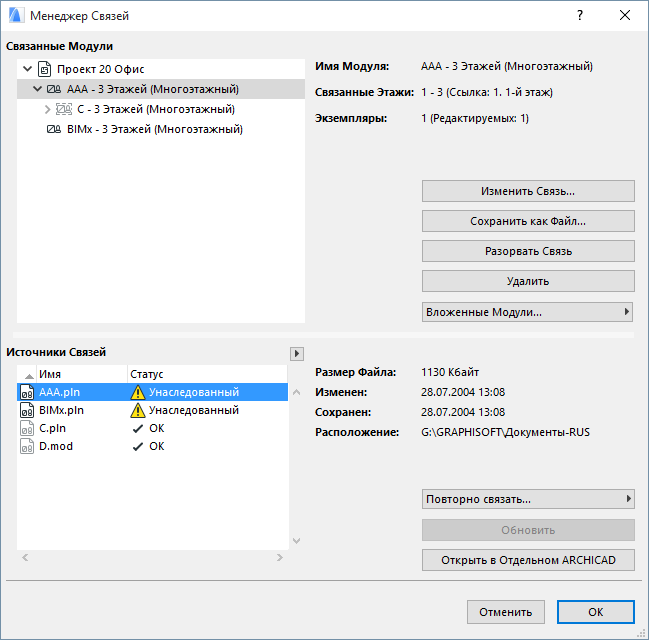Click Разорвать Связь button

tap(528, 251)
